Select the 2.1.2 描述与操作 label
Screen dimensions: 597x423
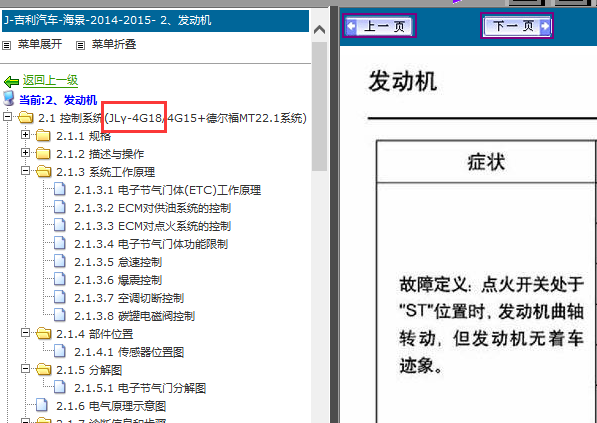click(x=100, y=154)
